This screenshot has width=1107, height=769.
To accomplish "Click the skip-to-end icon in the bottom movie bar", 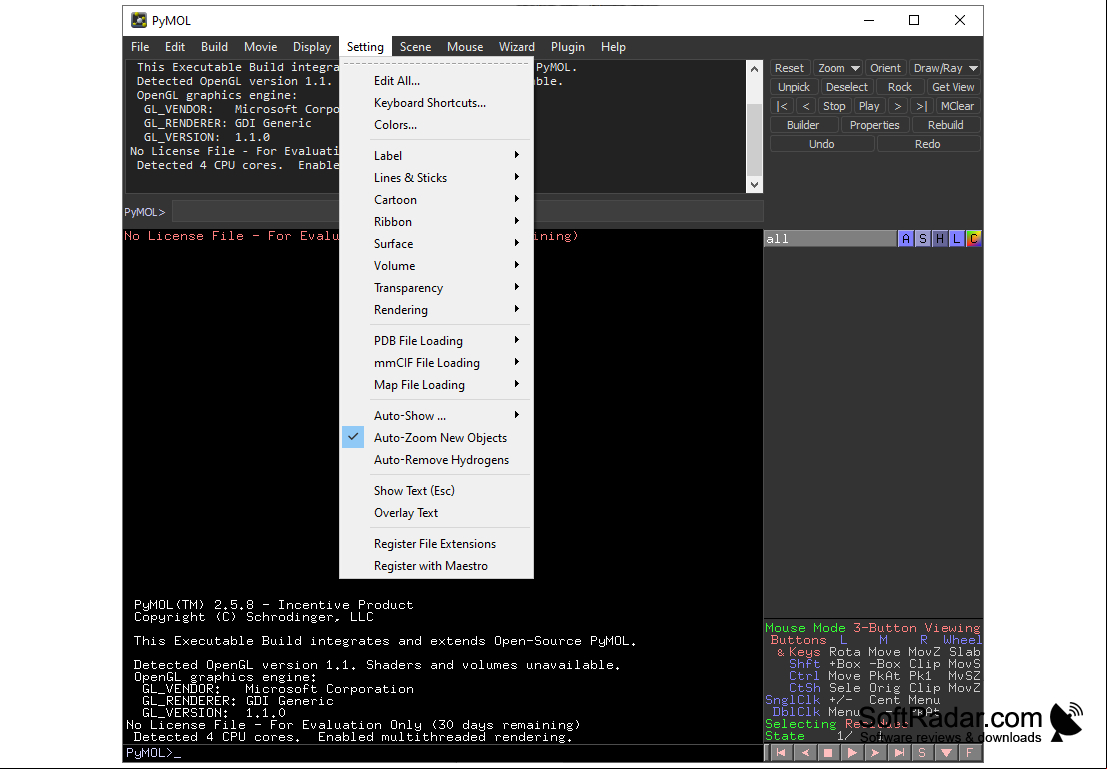I will click(899, 753).
